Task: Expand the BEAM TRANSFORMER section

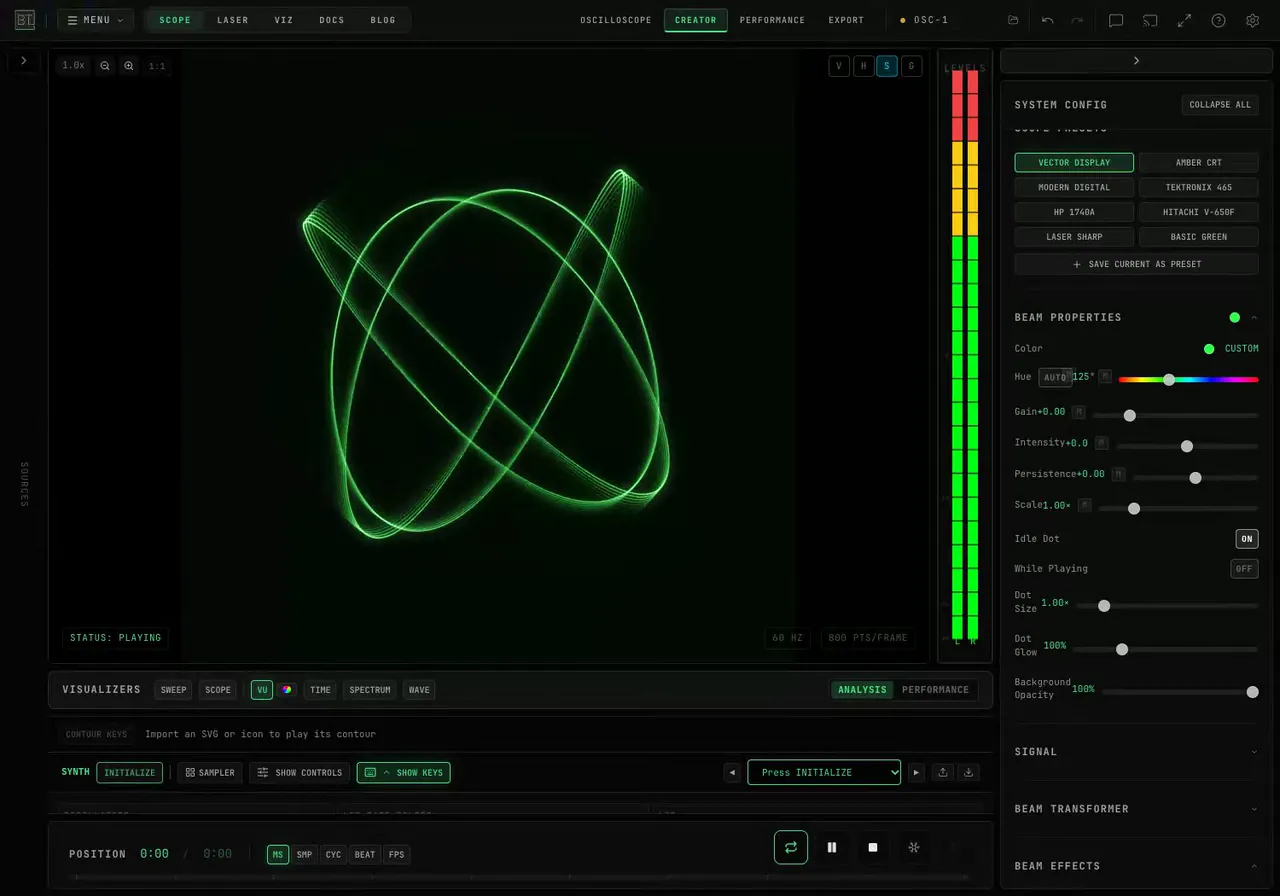Action: click(x=1136, y=808)
